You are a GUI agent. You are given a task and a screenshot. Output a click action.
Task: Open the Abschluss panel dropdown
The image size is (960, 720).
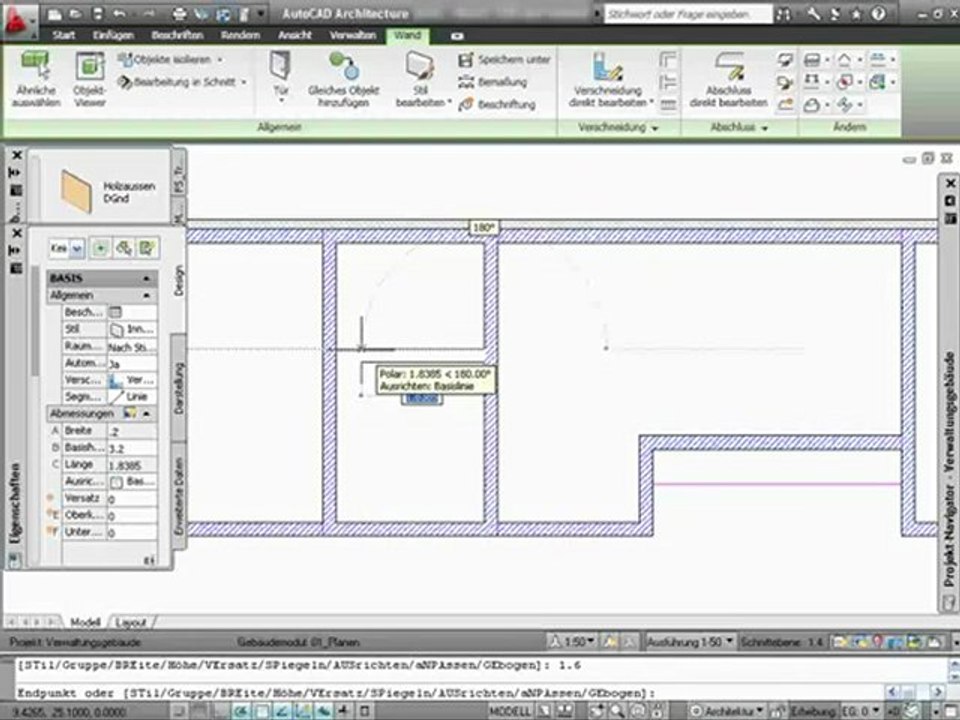click(x=765, y=128)
